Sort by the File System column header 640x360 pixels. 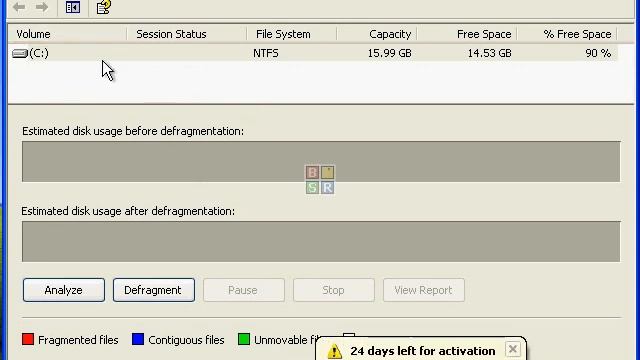(291, 34)
